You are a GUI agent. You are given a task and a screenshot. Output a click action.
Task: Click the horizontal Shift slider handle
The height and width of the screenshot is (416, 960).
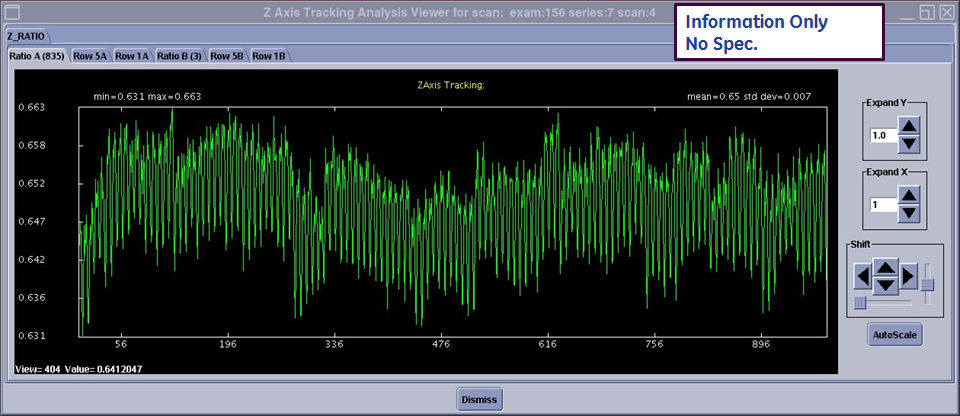pos(860,301)
